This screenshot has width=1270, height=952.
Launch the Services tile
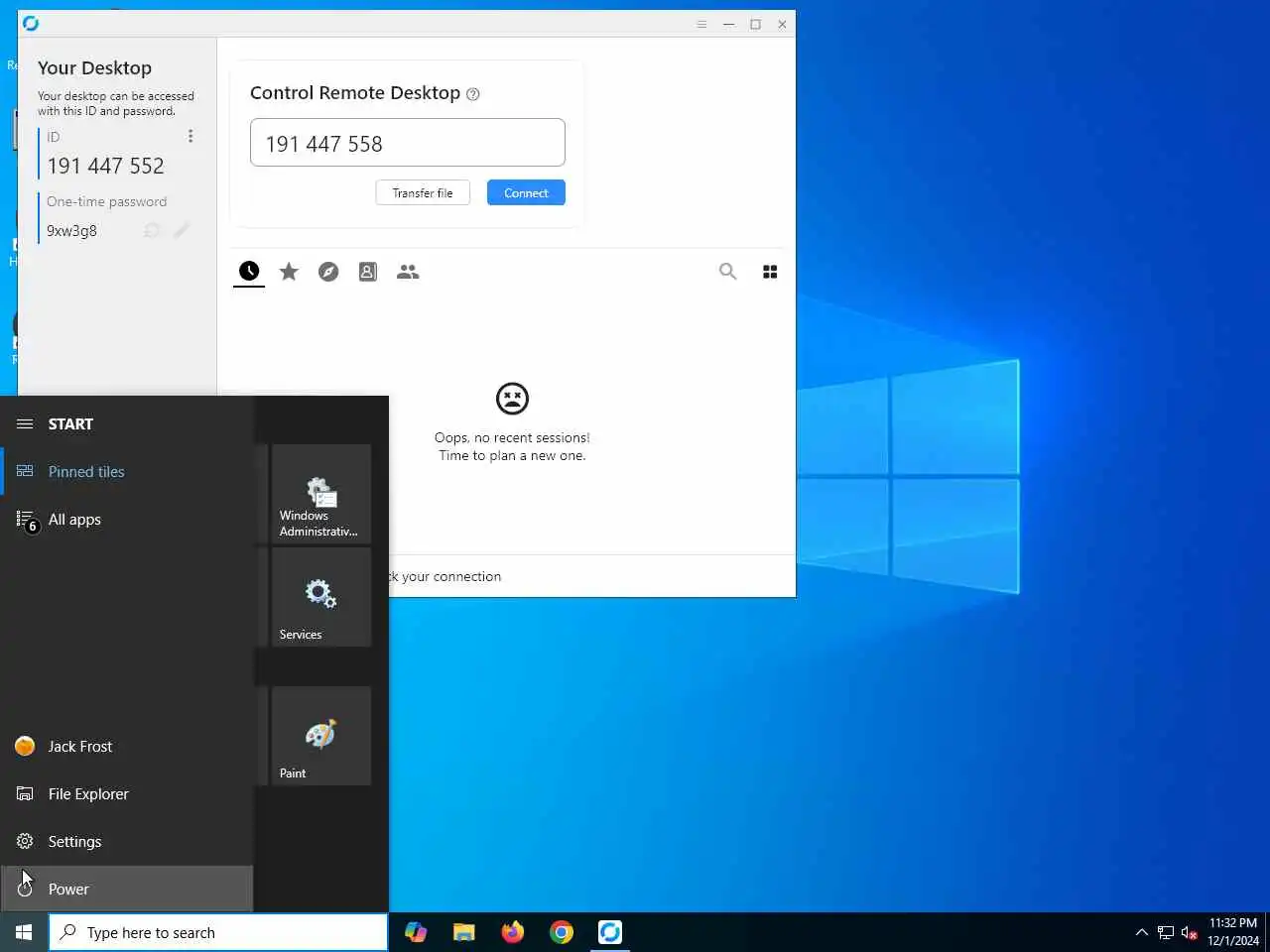coord(321,597)
